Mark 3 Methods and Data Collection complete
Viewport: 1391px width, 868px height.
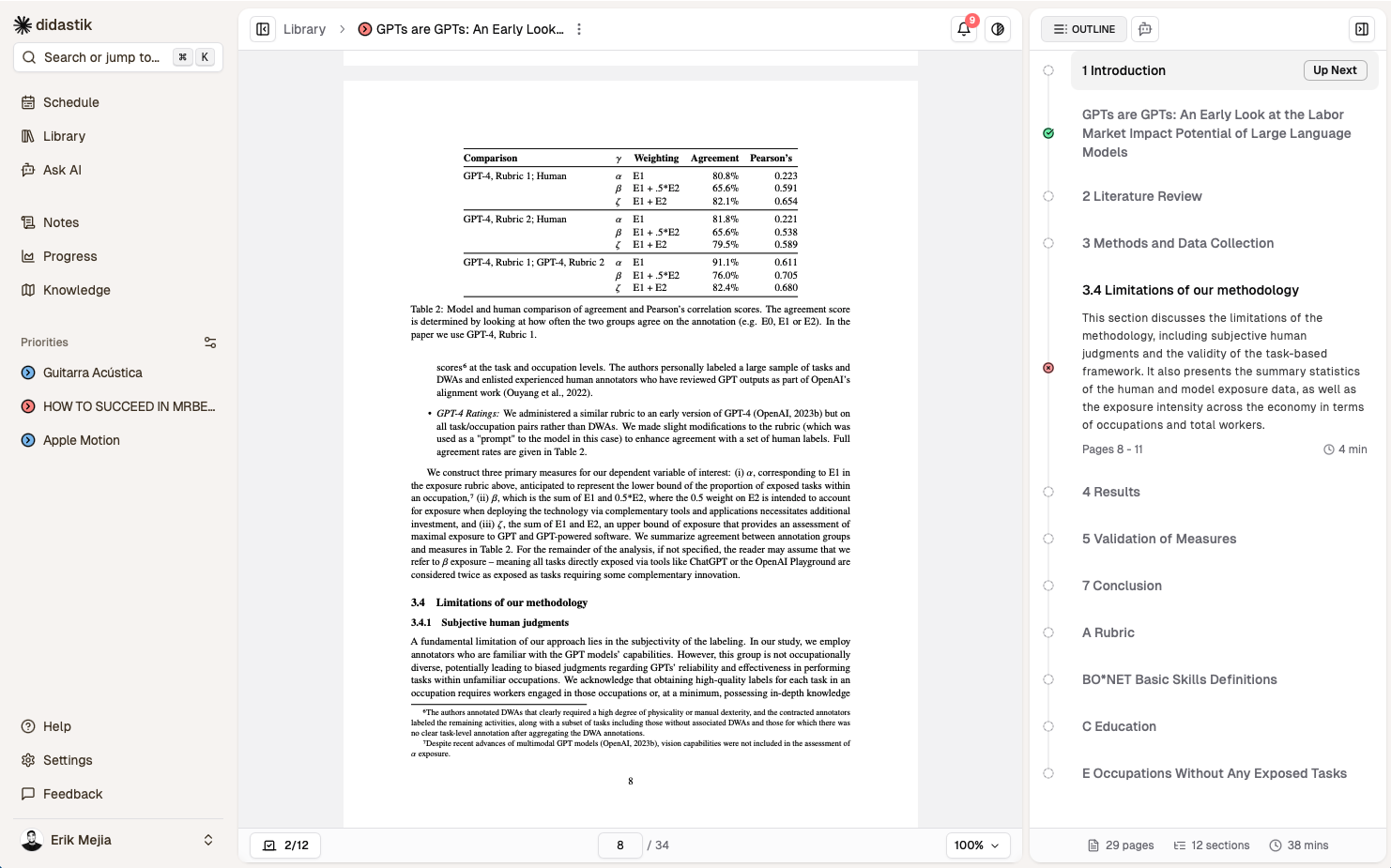(x=1048, y=243)
